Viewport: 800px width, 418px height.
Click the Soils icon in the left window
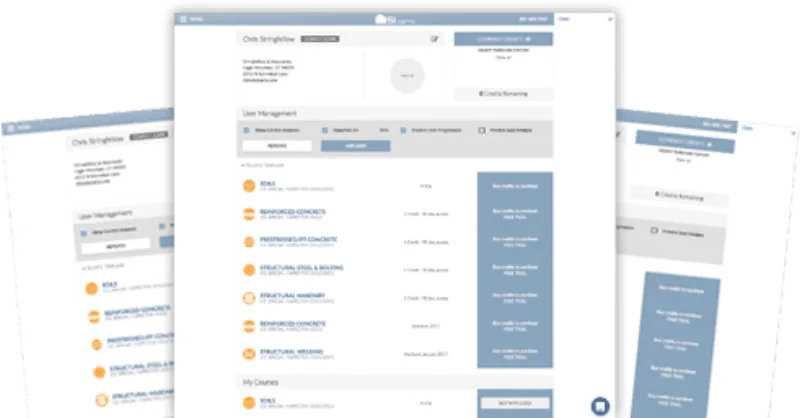pos(91,288)
